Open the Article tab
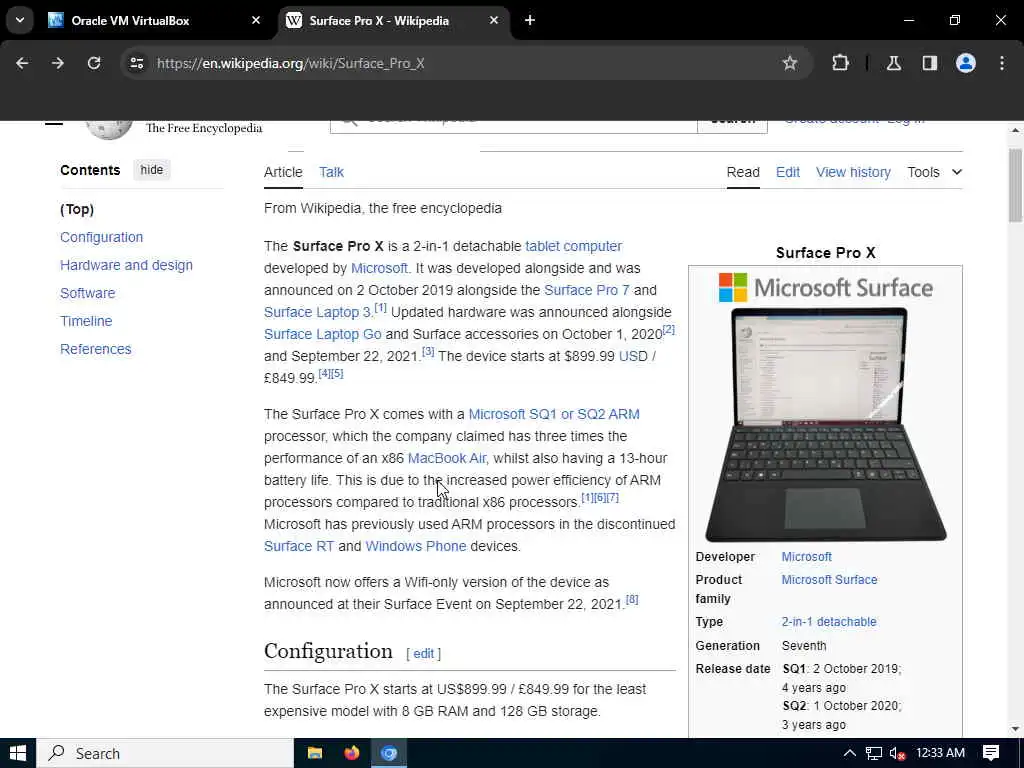 [283, 172]
